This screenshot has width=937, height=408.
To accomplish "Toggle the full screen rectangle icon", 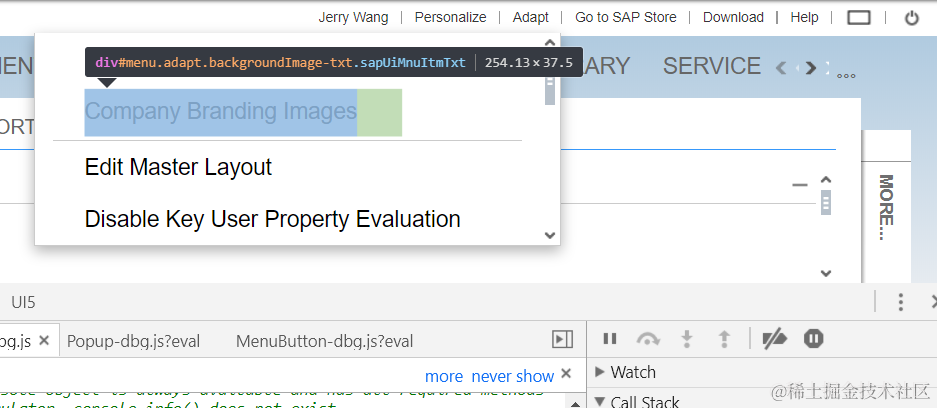I will pyautogui.click(x=859, y=18).
